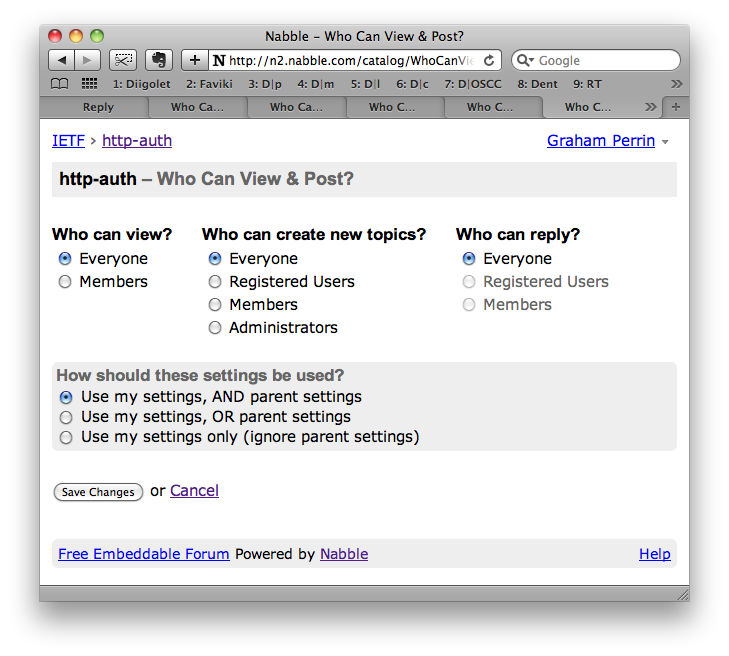The width and height of the screenshot is (729, 656).
Task: Expand the hidden tabs overflow chevron
Action: (x=651, y=107)
